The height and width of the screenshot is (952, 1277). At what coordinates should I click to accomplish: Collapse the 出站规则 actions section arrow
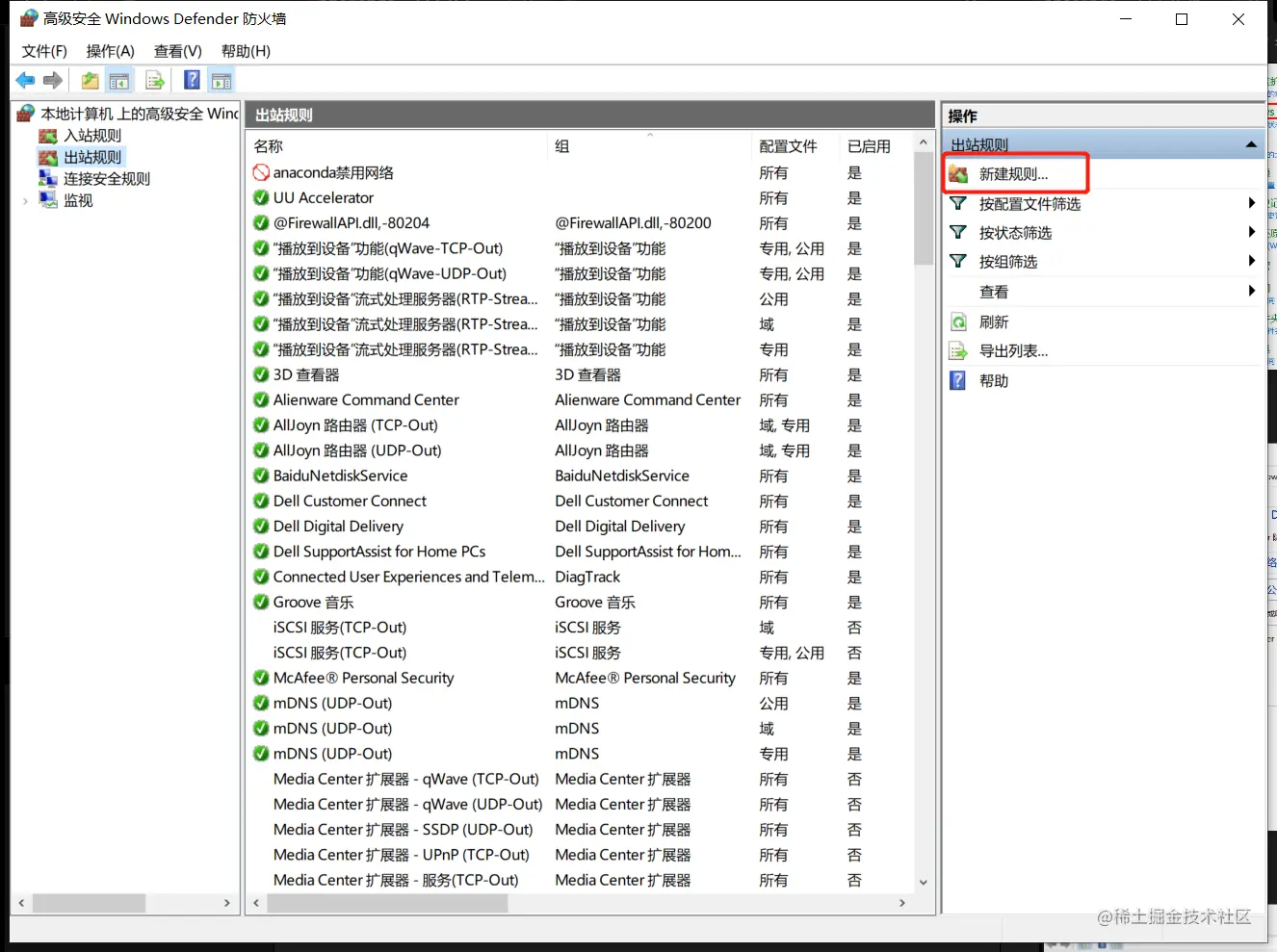click(x=1251, y=144)
